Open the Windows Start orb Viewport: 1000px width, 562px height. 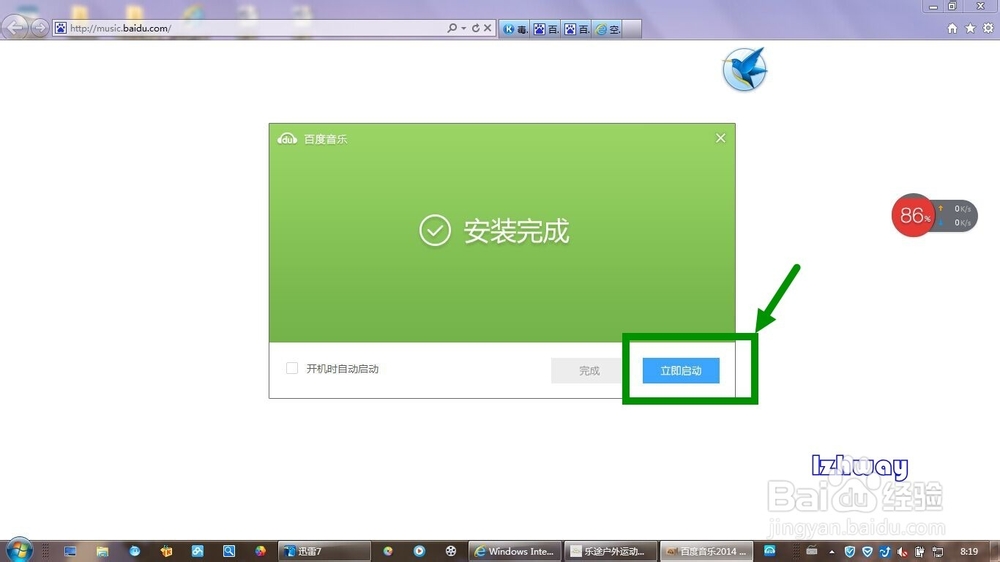[x=18, y=550]
